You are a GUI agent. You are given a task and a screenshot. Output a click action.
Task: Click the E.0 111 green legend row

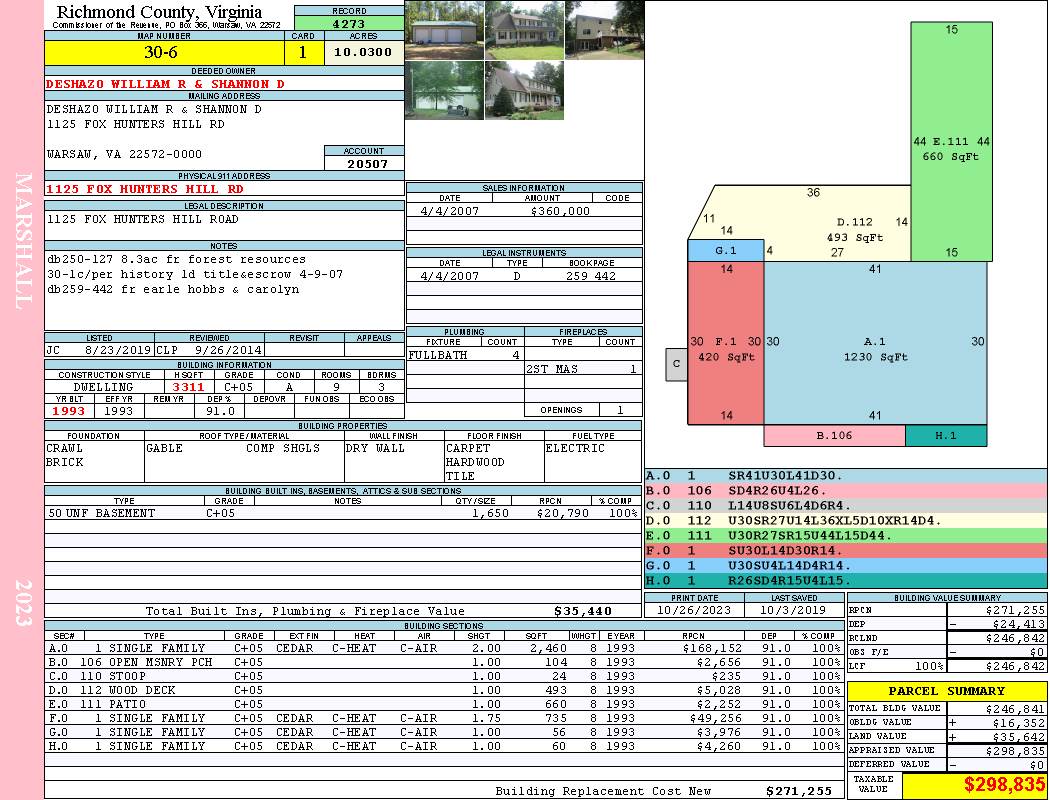[x=845, y=536]
